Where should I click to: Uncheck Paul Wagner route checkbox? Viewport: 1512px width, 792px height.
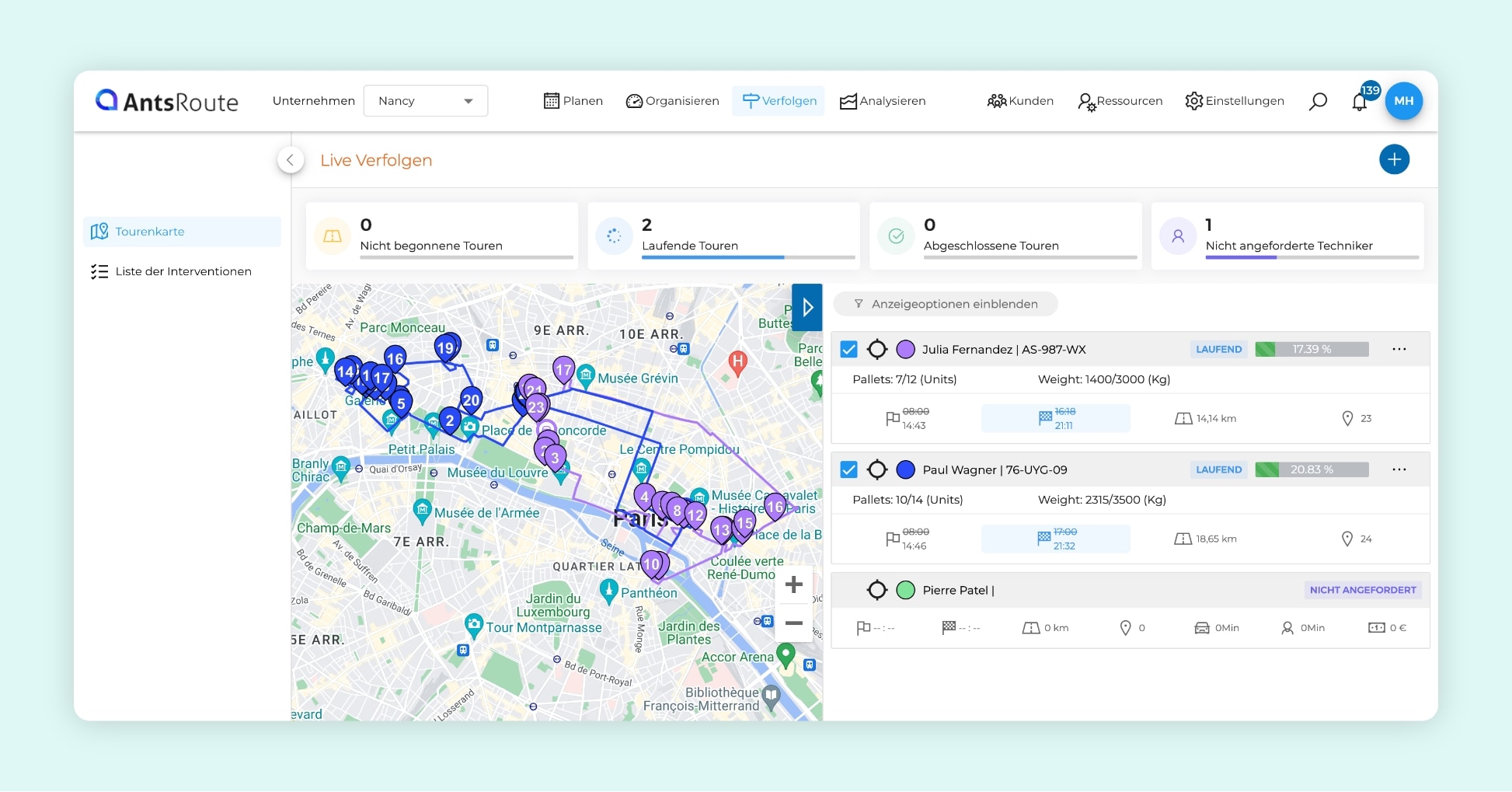[x=849, y=470]
